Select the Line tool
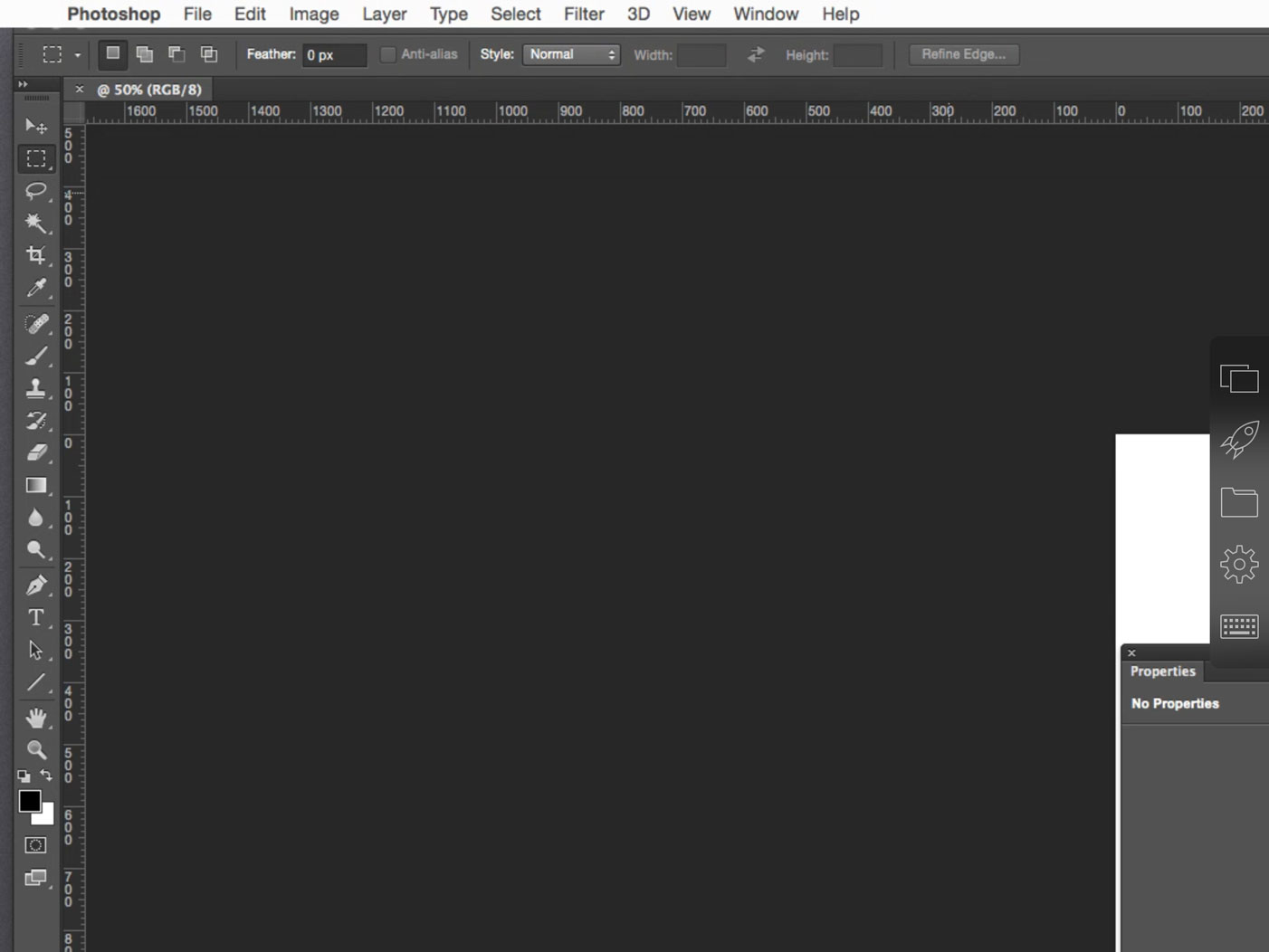 coord(36,682)
